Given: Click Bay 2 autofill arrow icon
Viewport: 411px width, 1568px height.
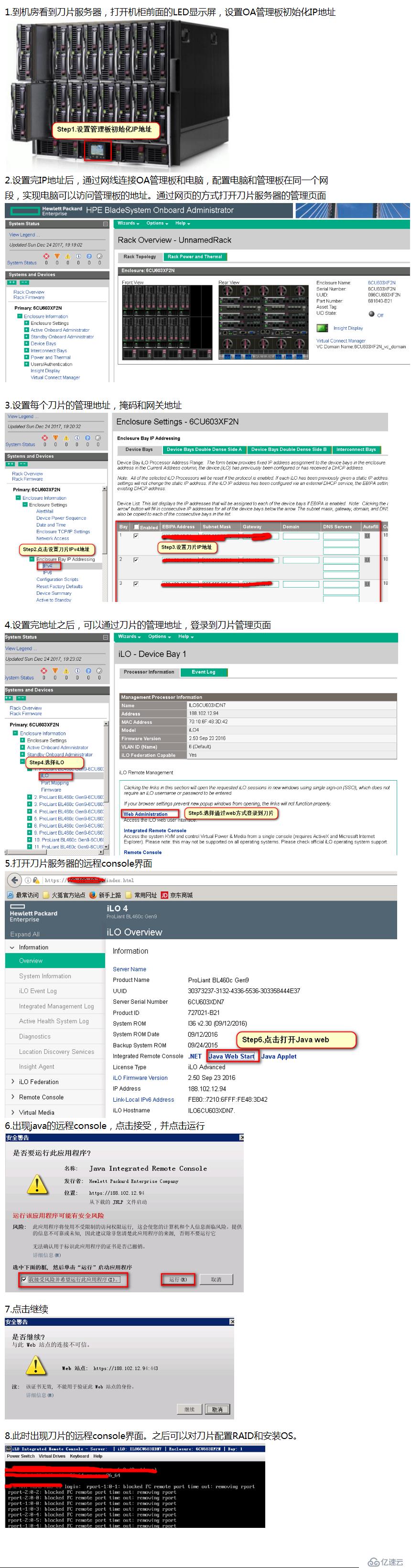Looking at the screenshot, I should pyautogui.click(x=367, y=559).
